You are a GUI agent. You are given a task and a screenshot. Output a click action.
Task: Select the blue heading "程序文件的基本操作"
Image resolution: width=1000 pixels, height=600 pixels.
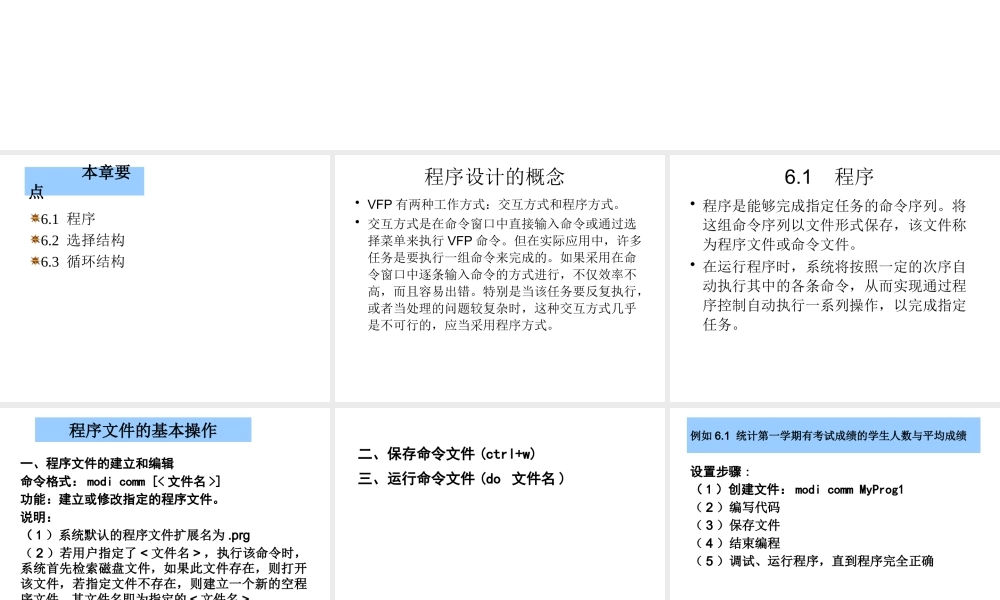(x=143, y=430)
